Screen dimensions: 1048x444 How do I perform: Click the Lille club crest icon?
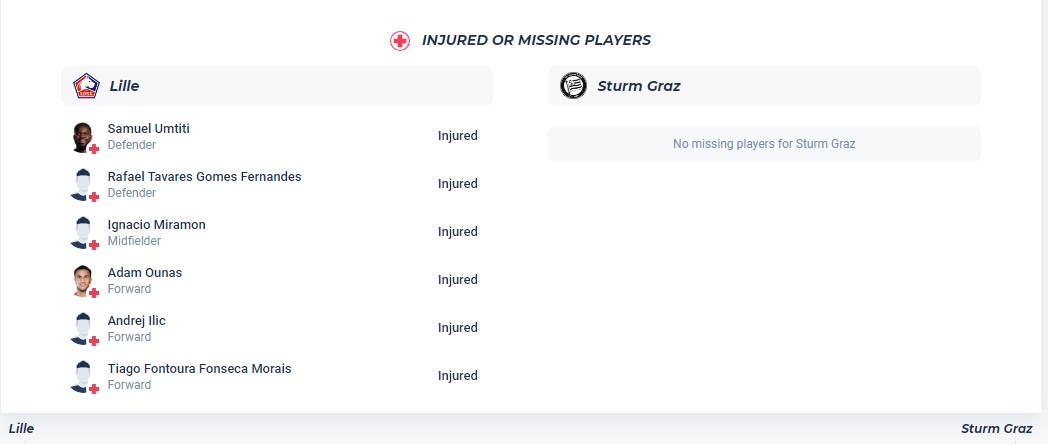tap(86, 86)
